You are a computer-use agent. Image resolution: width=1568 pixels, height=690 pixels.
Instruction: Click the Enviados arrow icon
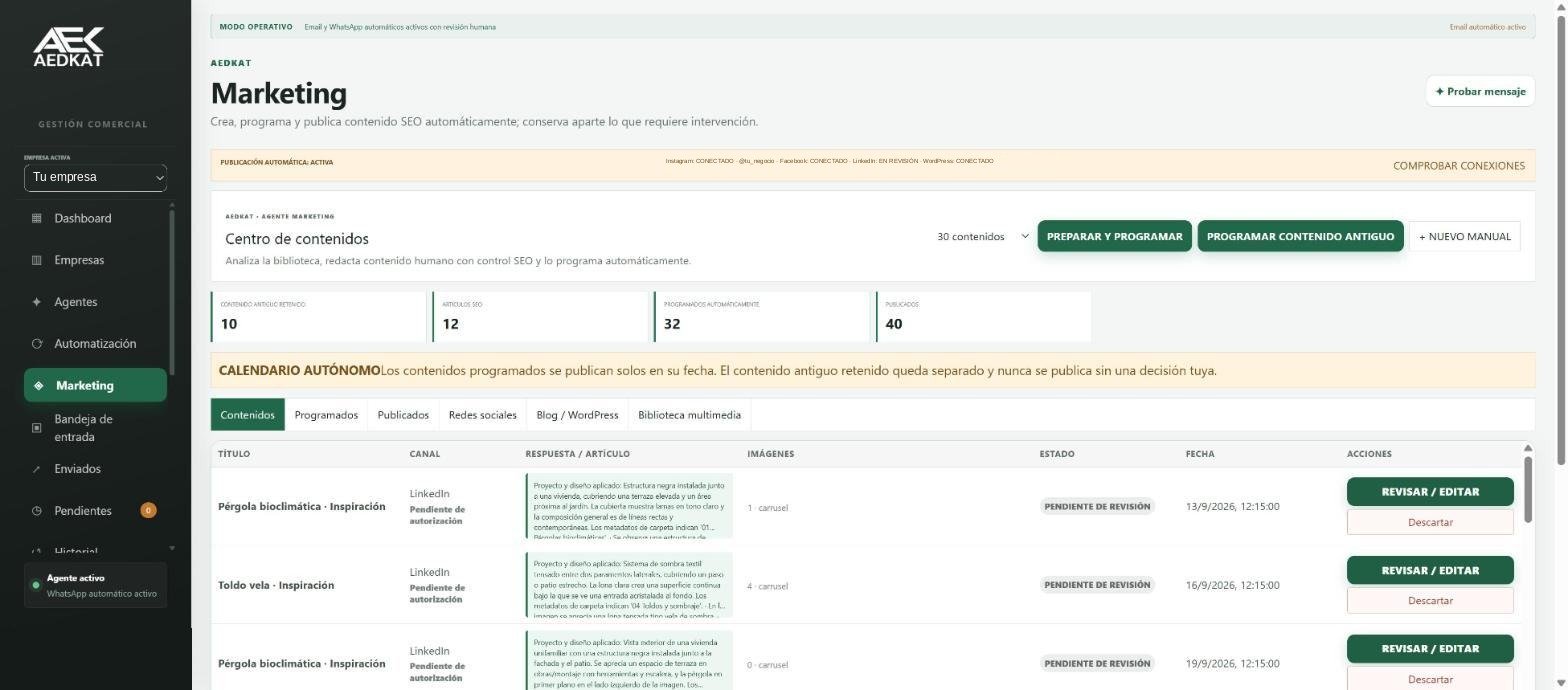point(37,469)
